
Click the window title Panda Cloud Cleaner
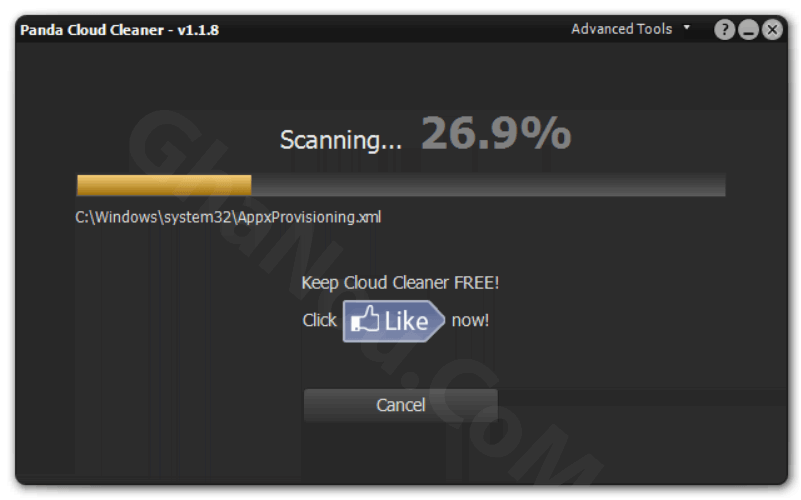(x=92, y=30)
